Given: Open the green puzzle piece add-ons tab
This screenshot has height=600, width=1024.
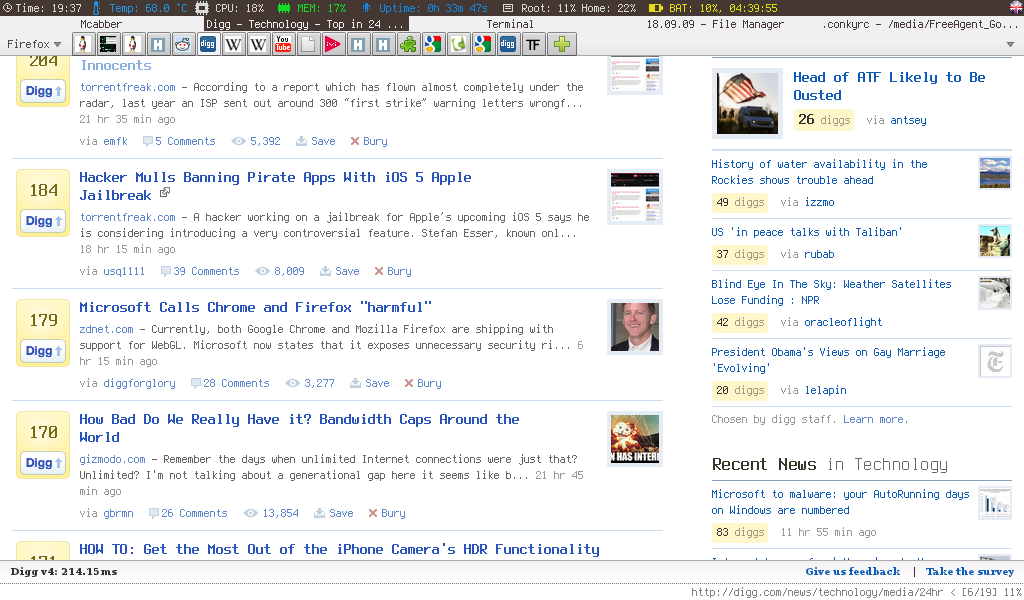Looking at the screenshot, I should [x=408, y=44].
